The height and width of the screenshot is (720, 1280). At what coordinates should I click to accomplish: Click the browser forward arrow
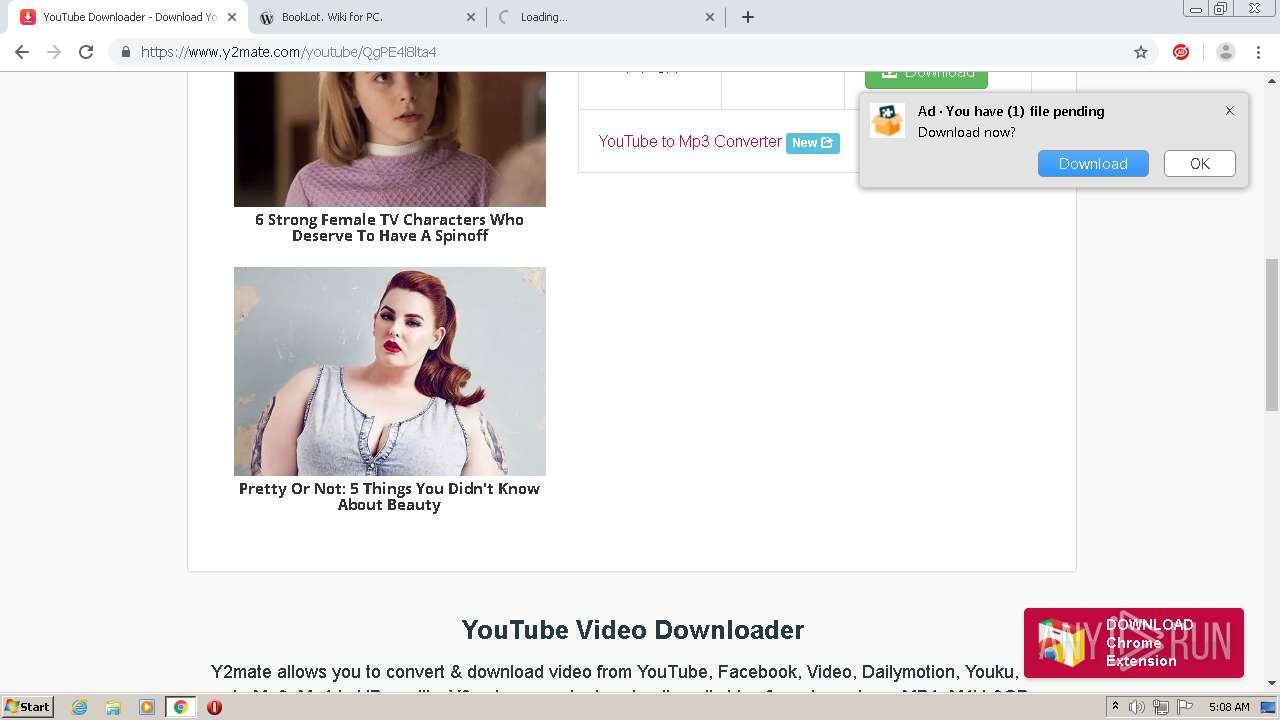click(x=54, y=52)
